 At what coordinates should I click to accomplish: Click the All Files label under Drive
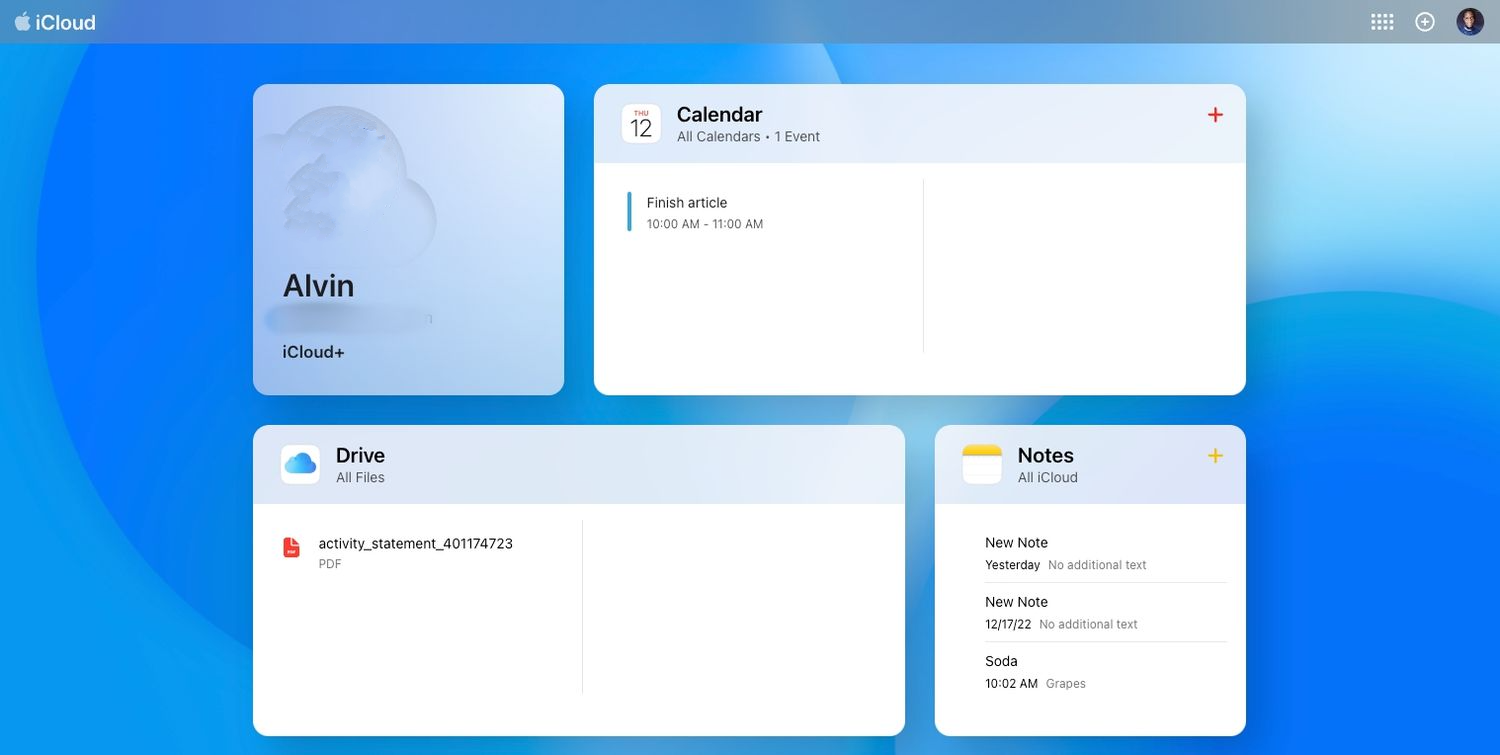[x=360, y=477]
